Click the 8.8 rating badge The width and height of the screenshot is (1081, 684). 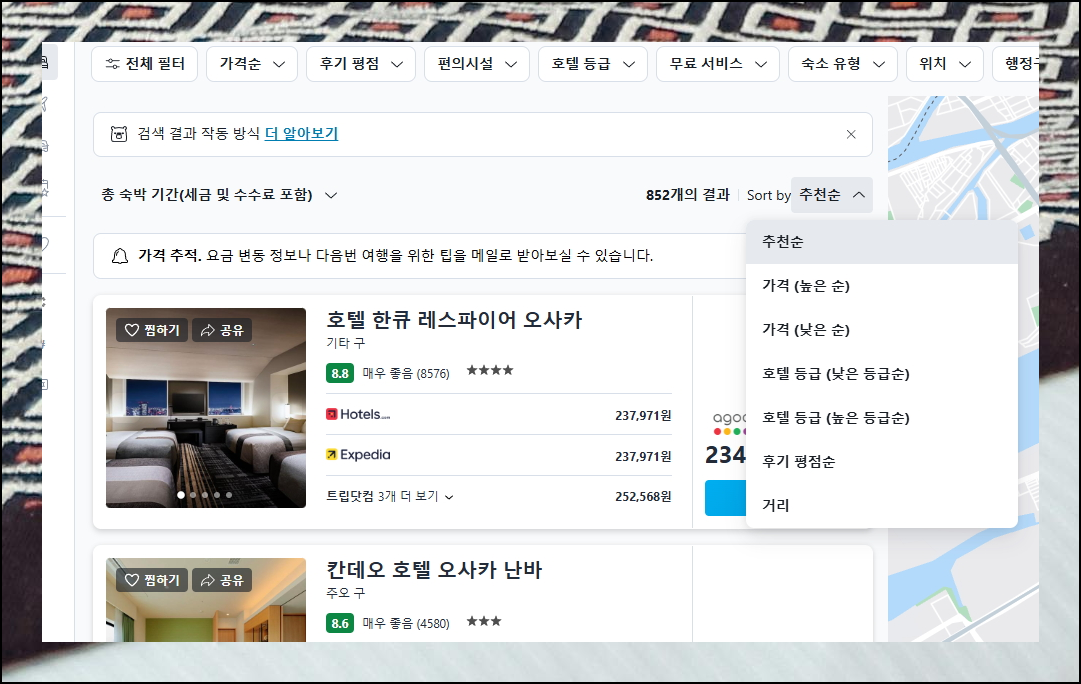click(x=340, y=373)
